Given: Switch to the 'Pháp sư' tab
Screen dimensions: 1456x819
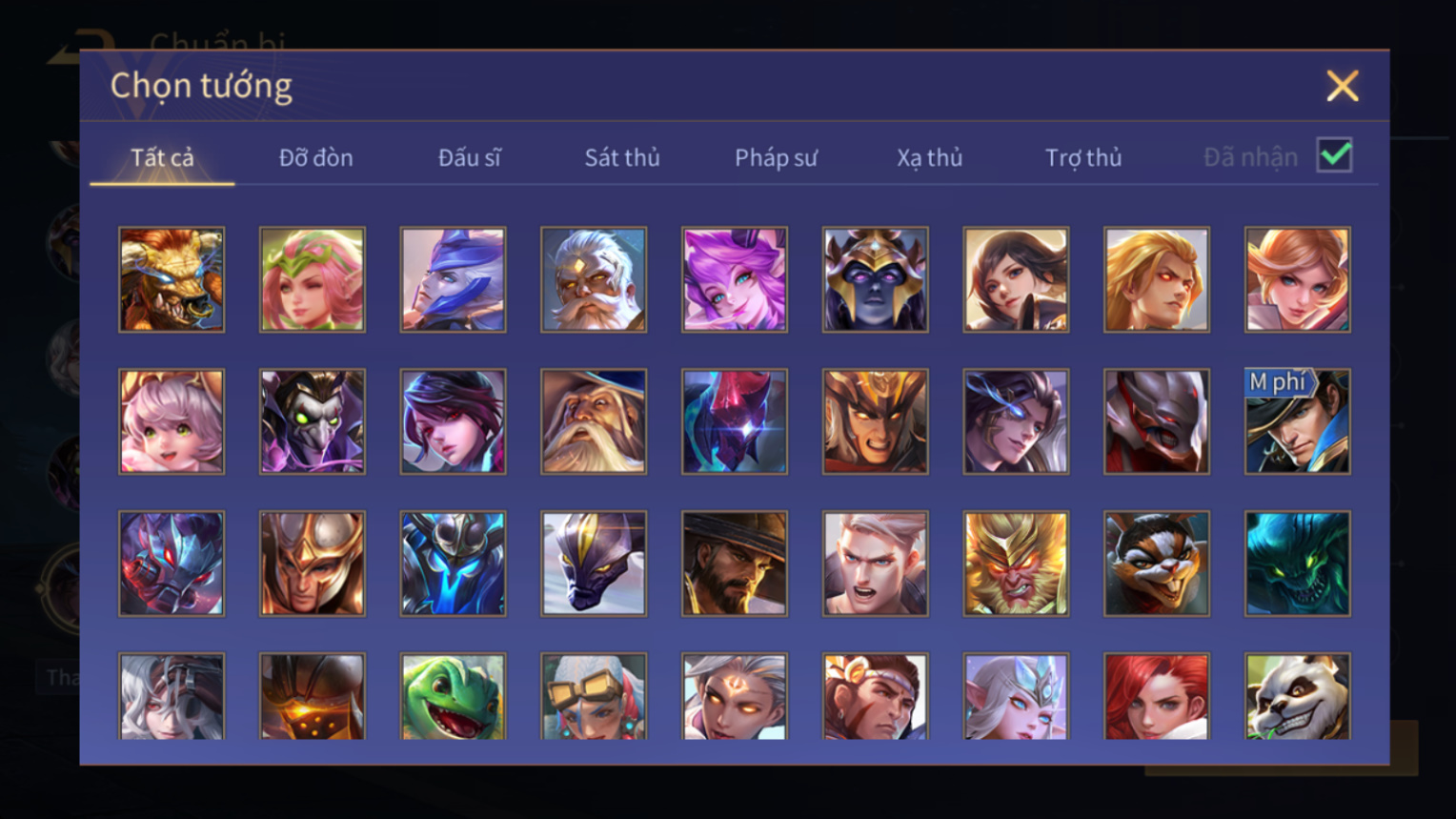Looking at the screenshot, I should pos(776,157).
